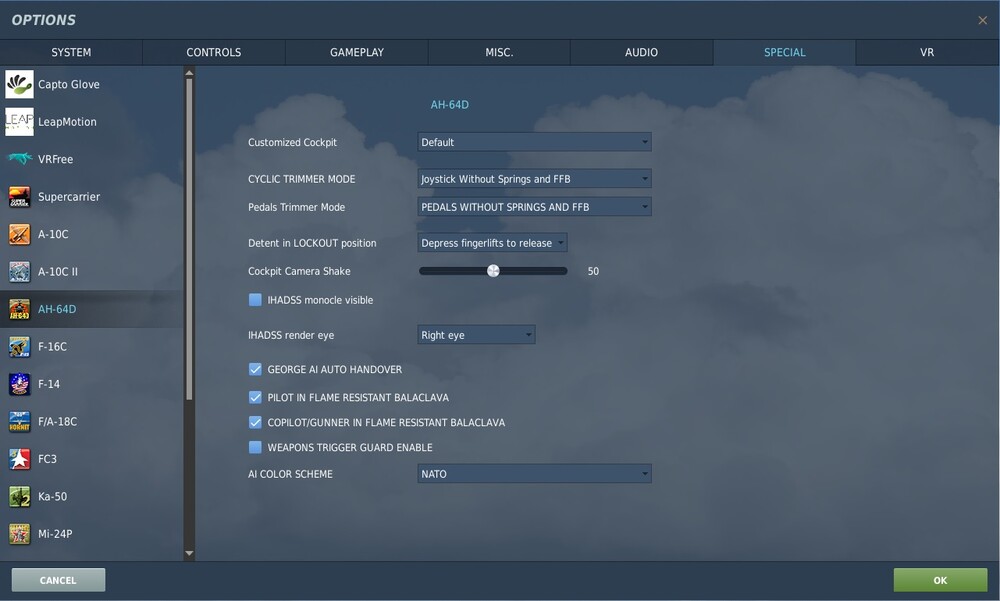
Task: Select the Supercarrier list label
Action: [69, 197]
